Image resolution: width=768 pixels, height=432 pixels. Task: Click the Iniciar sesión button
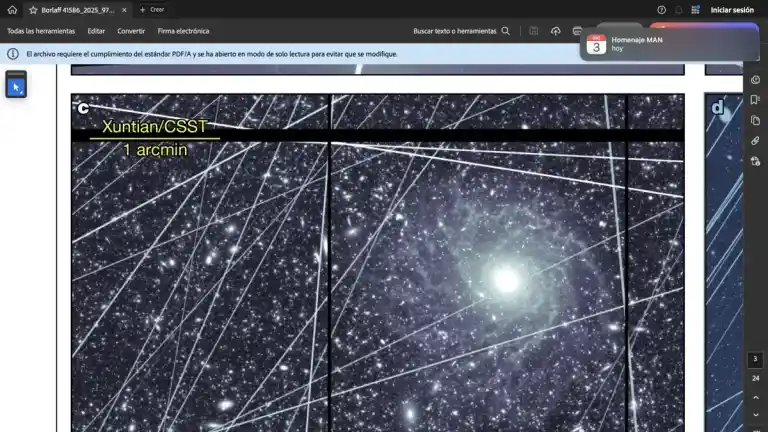732,10
